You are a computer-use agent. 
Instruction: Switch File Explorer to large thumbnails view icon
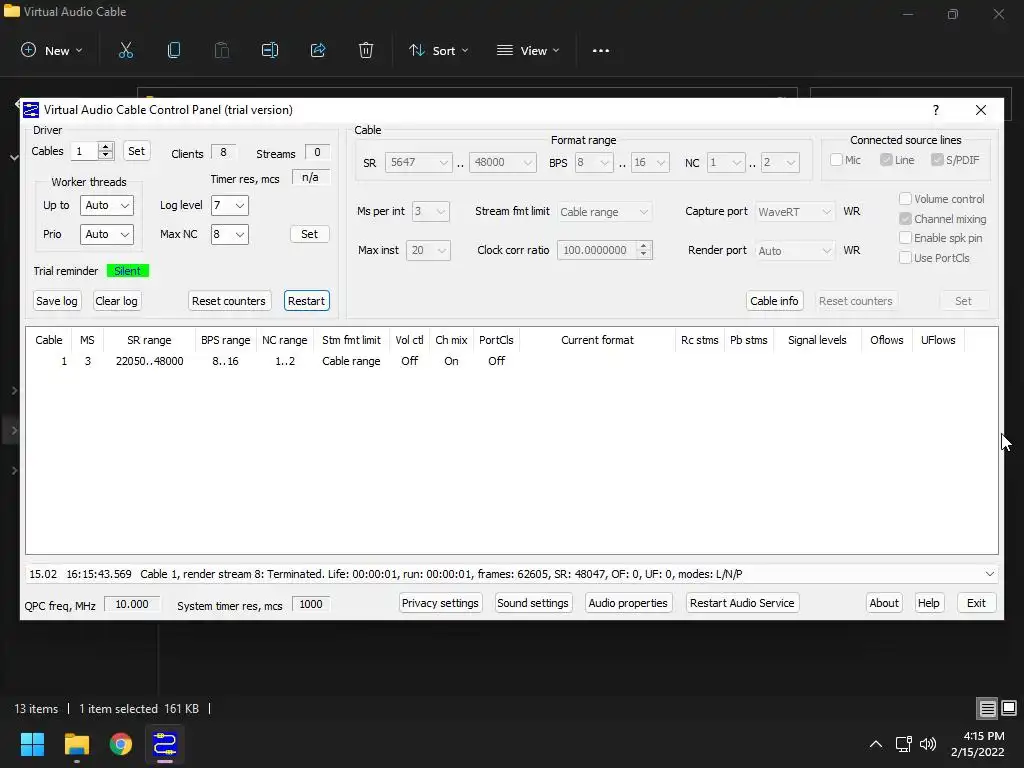tap(1009, 708)
